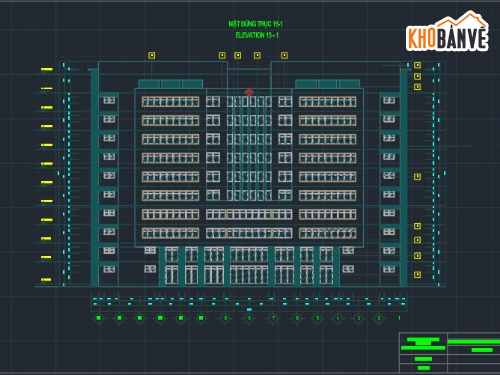Image resolution: width=500 pixels, height=375 pixels.
Task: Pick grid axis bubble 7
Action: click(273, 318)
